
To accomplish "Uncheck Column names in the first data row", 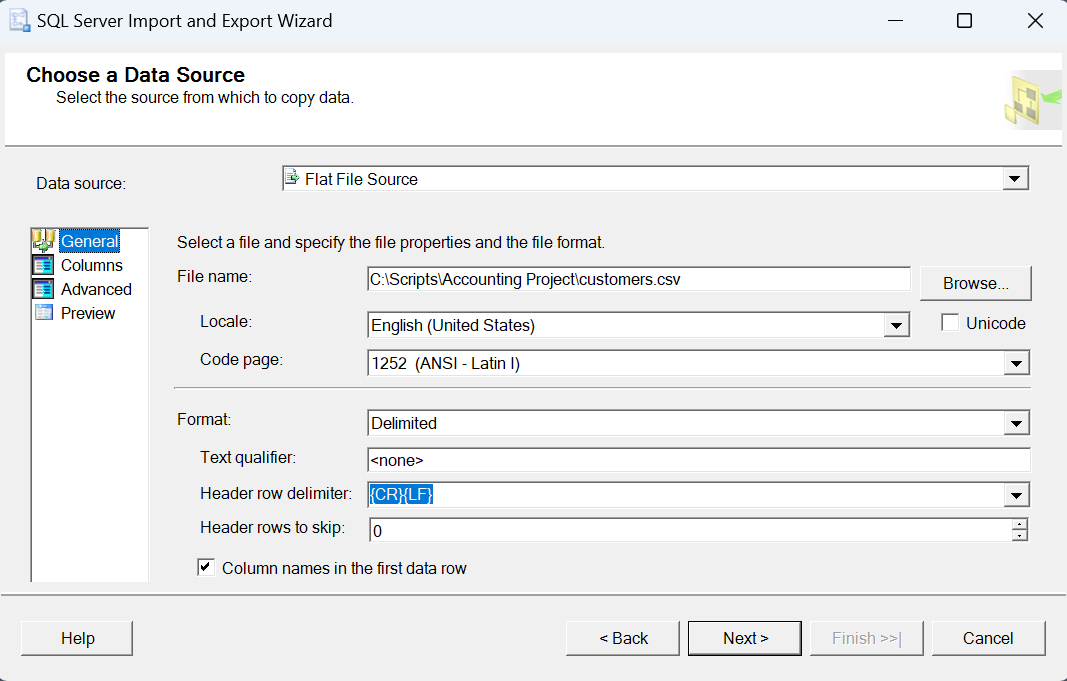I will point(206,567).
